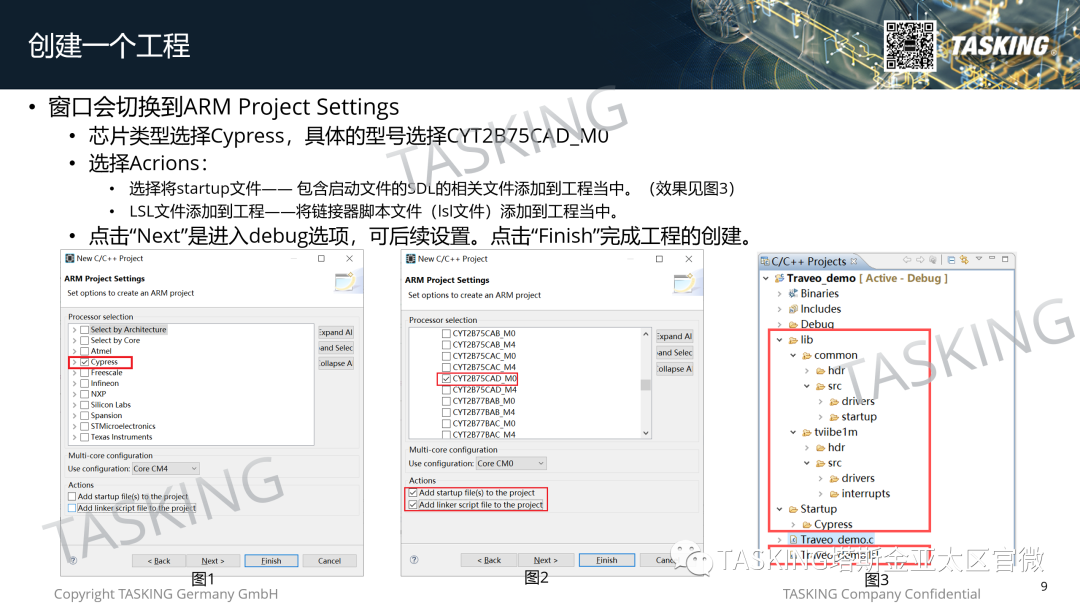Click the startup folder icon under common src
Viewport: 1080px width, 608px height.
click(834, 417)
